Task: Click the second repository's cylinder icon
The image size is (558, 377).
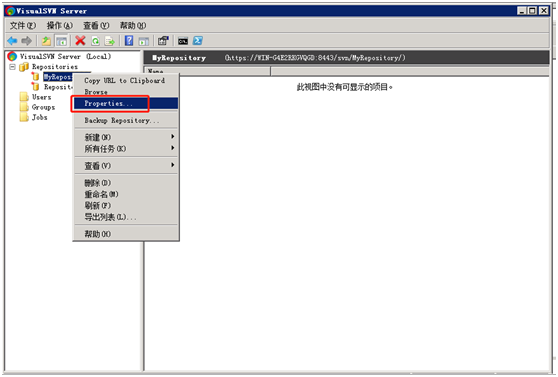Action: (35, 87)
